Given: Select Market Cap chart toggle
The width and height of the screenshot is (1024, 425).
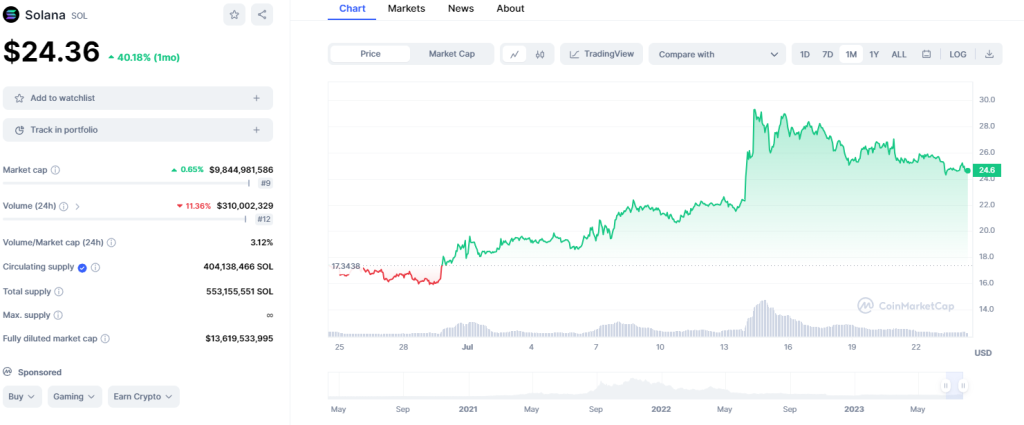Looking at the screenshot, I should tap(452, 54).
